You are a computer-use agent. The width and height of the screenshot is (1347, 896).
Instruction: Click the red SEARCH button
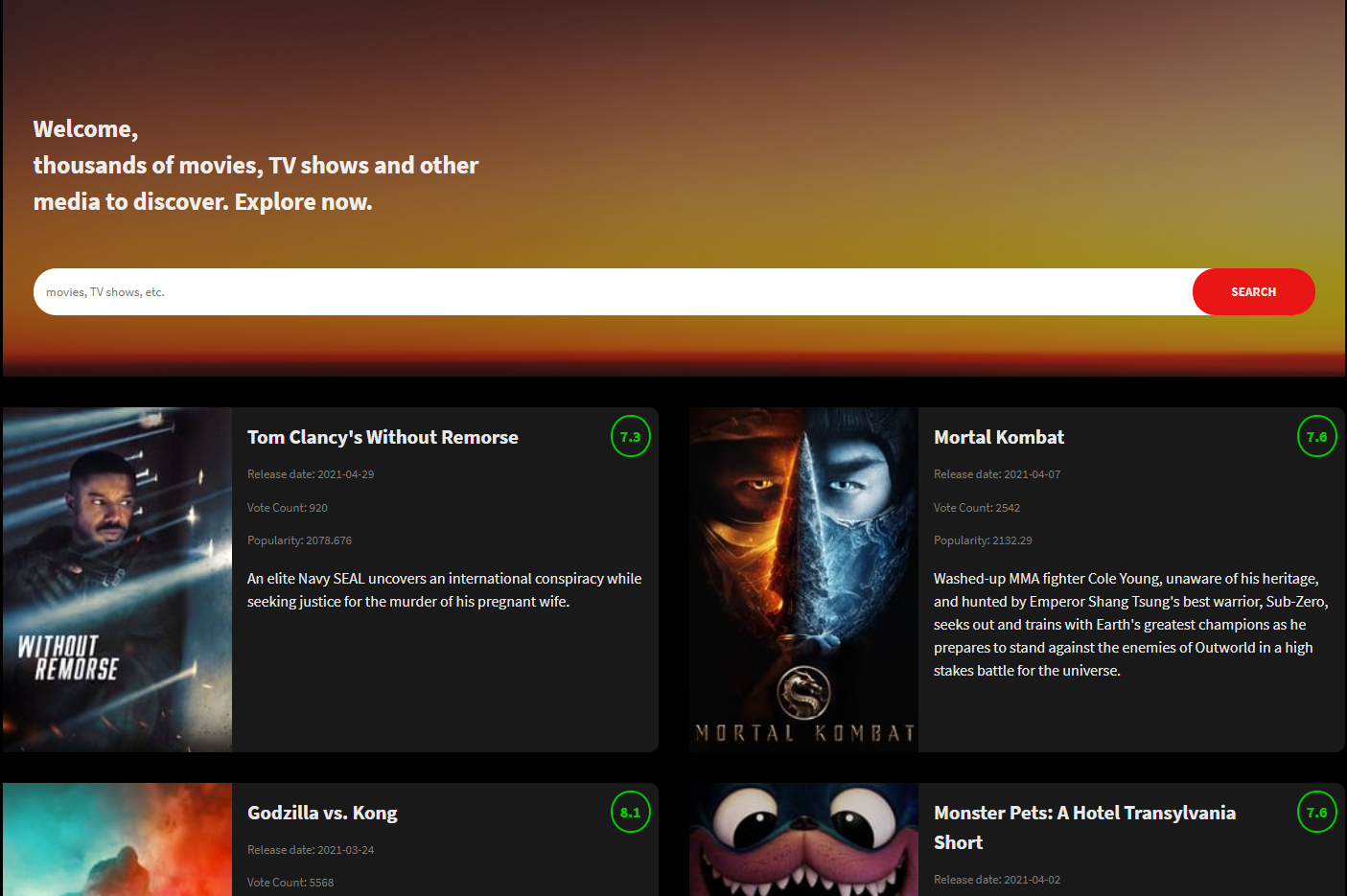pyautogui.click(x=1253, y=291)
